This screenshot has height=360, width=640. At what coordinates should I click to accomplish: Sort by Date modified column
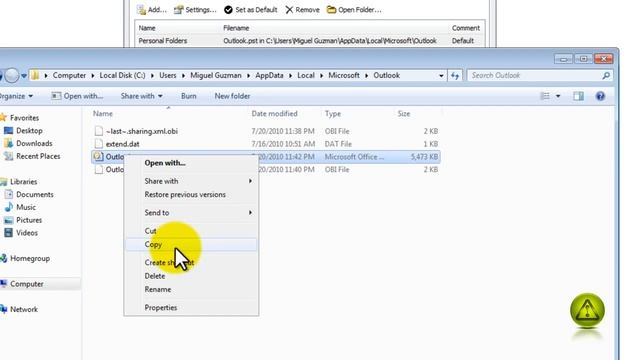point(274,114)
